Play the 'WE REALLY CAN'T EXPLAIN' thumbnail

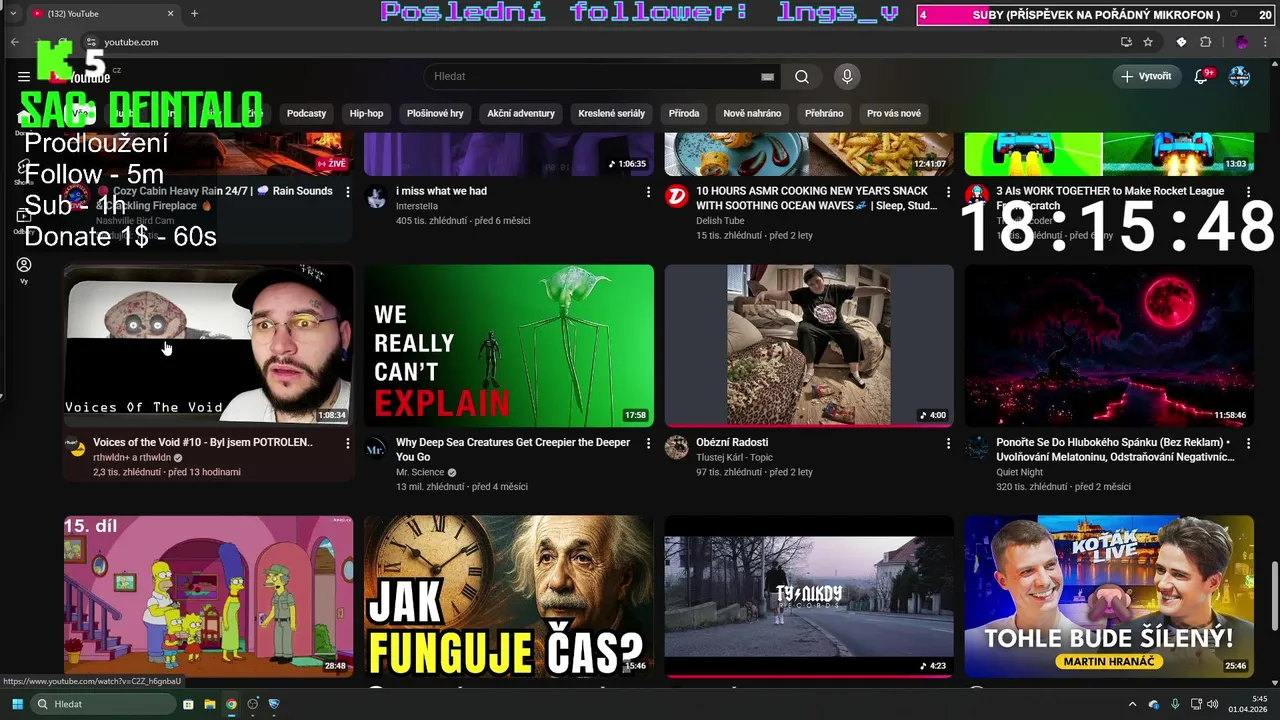(509, 346)
